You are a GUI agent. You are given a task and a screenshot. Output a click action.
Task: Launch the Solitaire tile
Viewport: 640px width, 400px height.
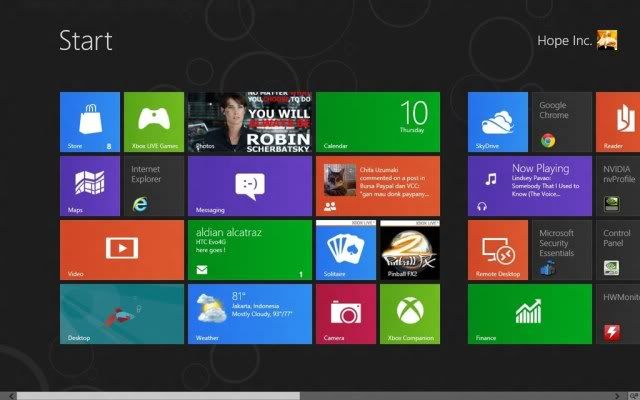[x=346, y=250]
